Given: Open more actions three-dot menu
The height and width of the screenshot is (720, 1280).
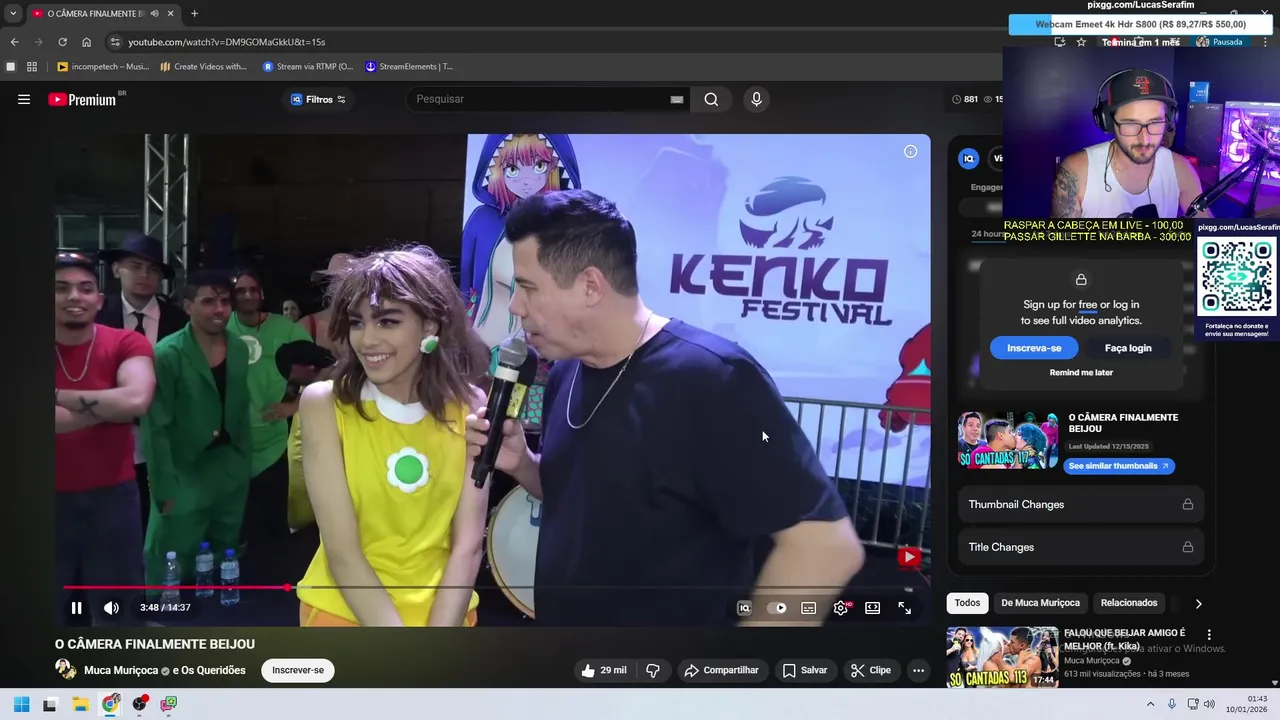Looking at the screenshot, I should [918, 670].
